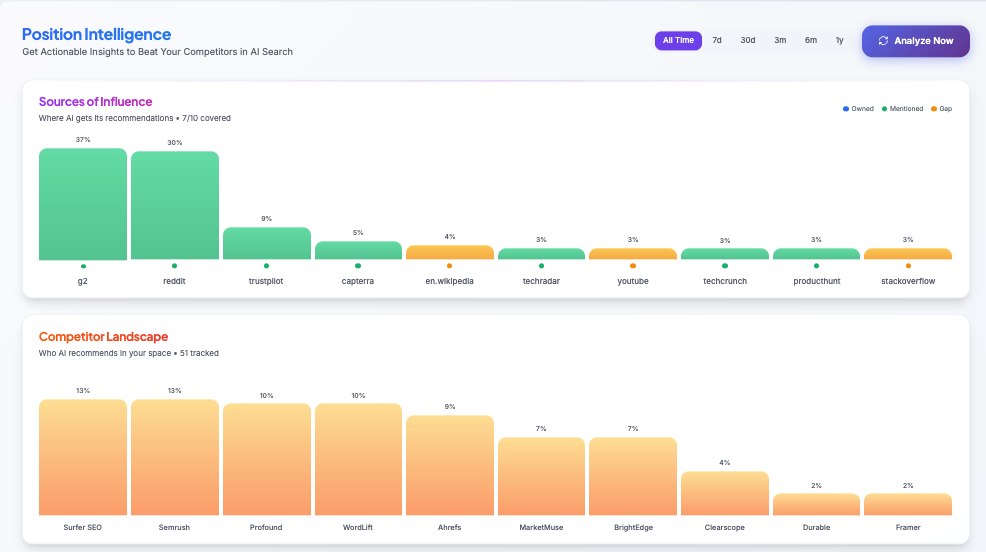986x552 pixels.
Task: Click the Surfer SEO competitor bar
Action: [83, 458]
